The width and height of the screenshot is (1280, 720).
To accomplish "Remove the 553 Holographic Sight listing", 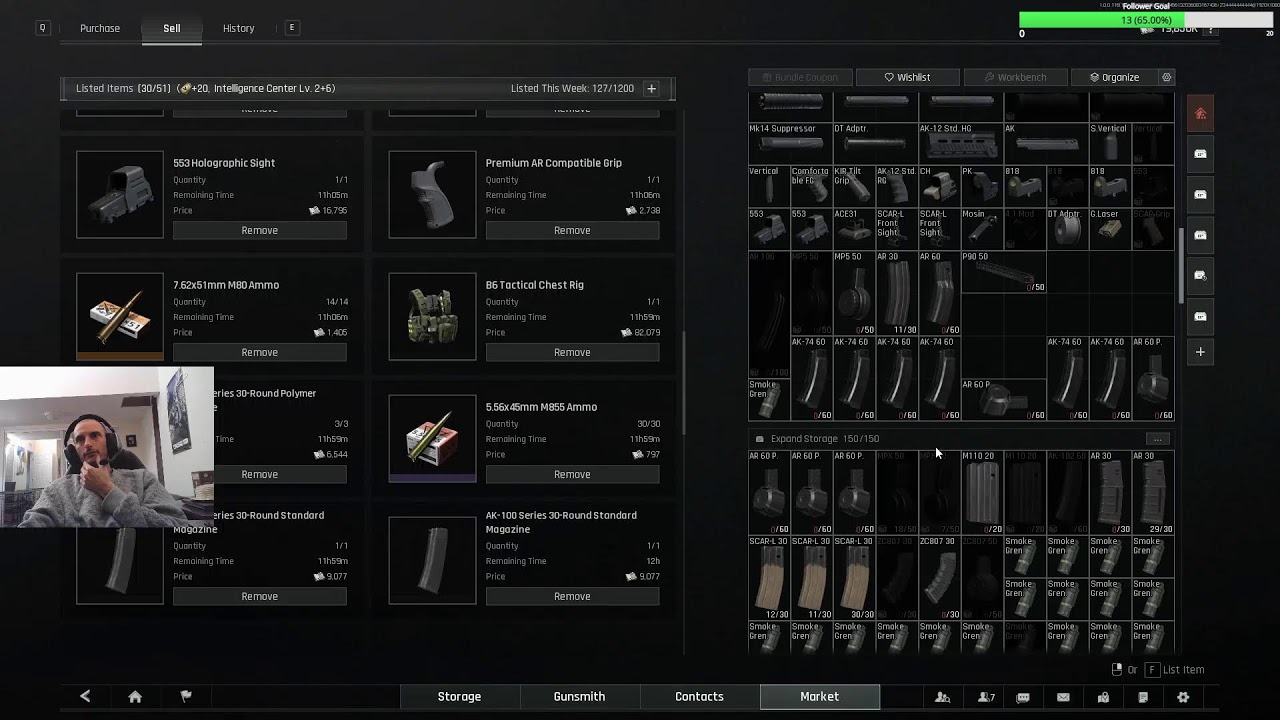I will (x=260, y=230).
